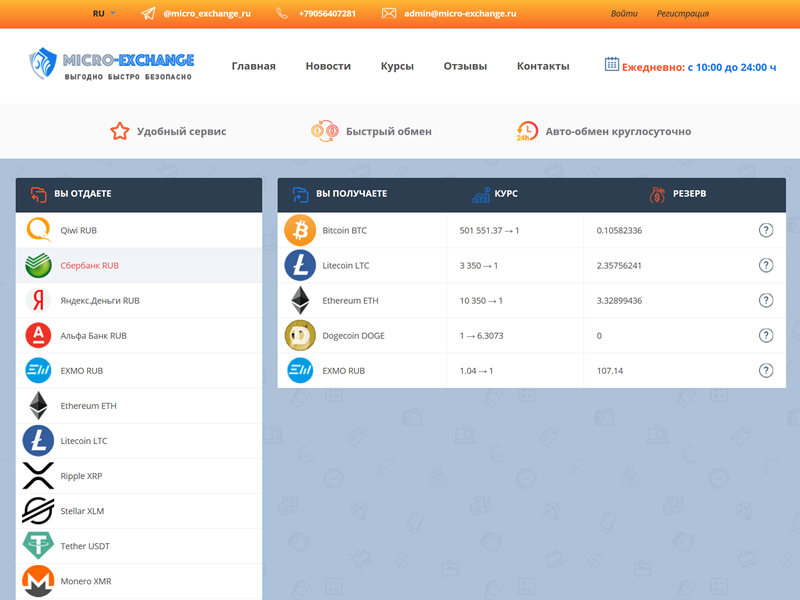Click the Bitcoin BTC orange icon

coord(300,230)
